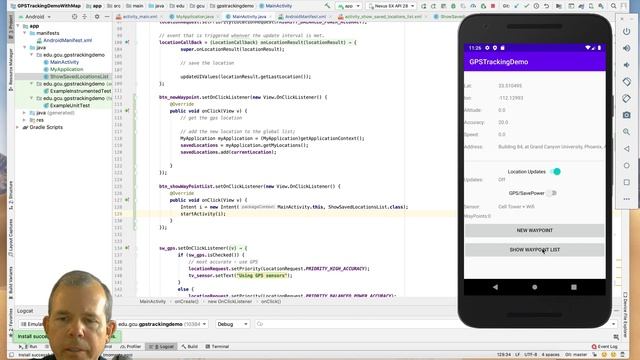
Task: Click the Project panel settings gear icon
Action: tap(97, 17)
